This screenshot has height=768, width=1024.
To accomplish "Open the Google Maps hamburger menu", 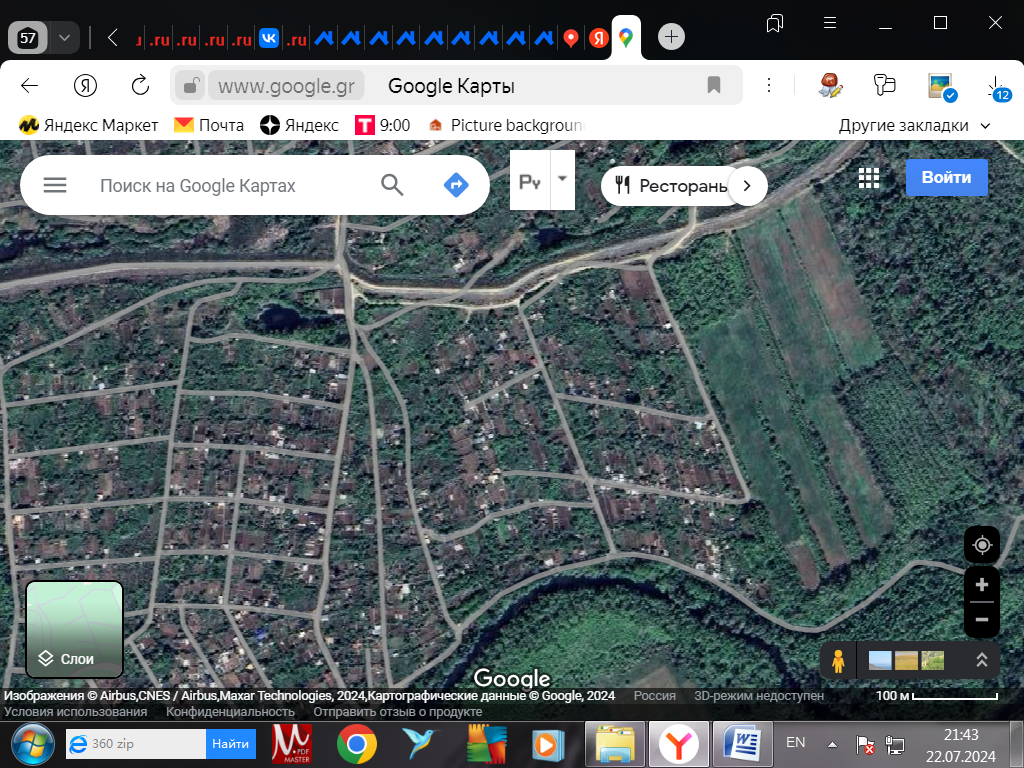I will (x=55, y=185).
